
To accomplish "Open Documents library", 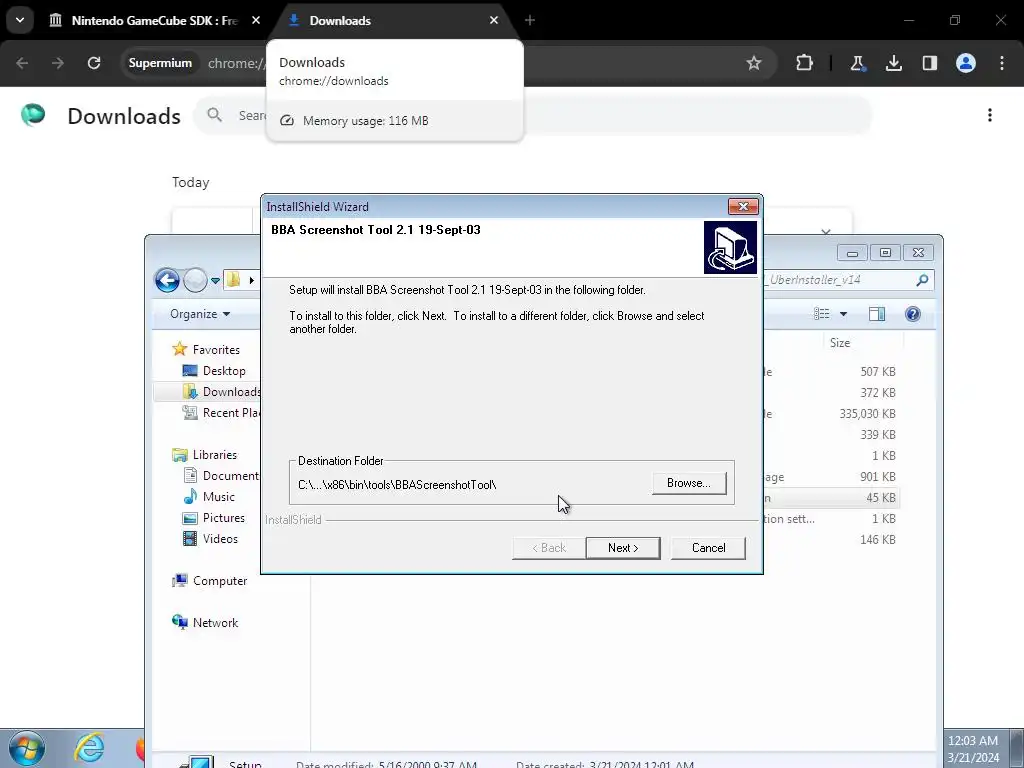I will click(x=221, y=476).
